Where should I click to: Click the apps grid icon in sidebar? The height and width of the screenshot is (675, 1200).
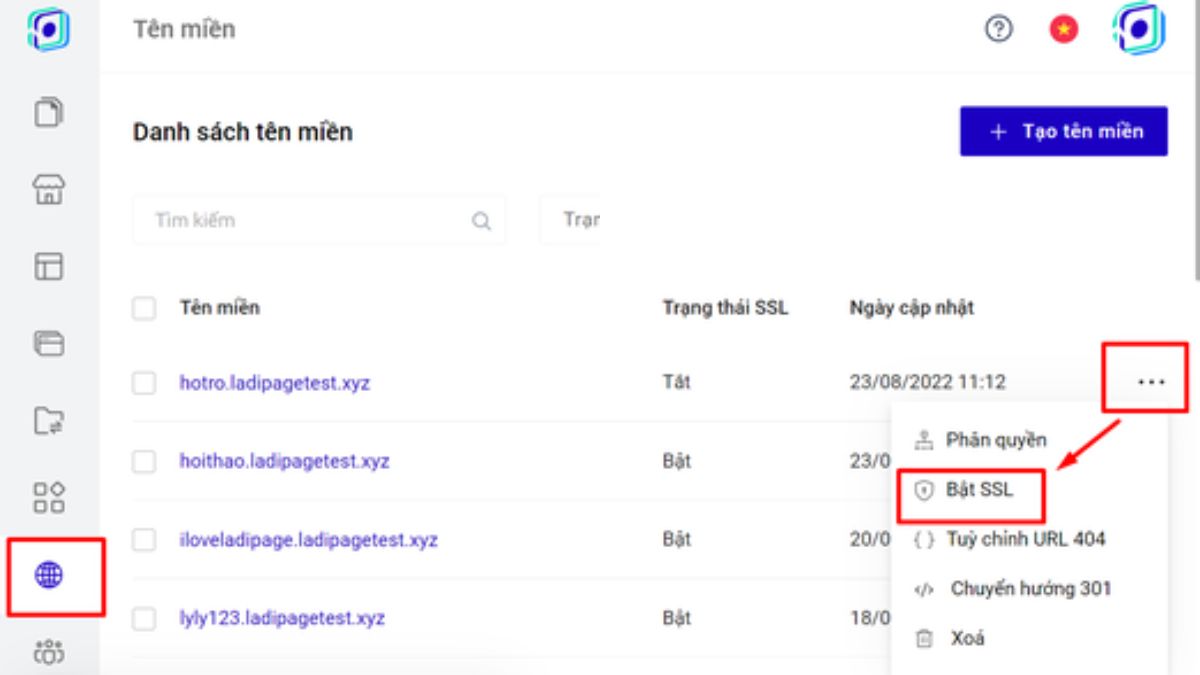coord(49,497)
